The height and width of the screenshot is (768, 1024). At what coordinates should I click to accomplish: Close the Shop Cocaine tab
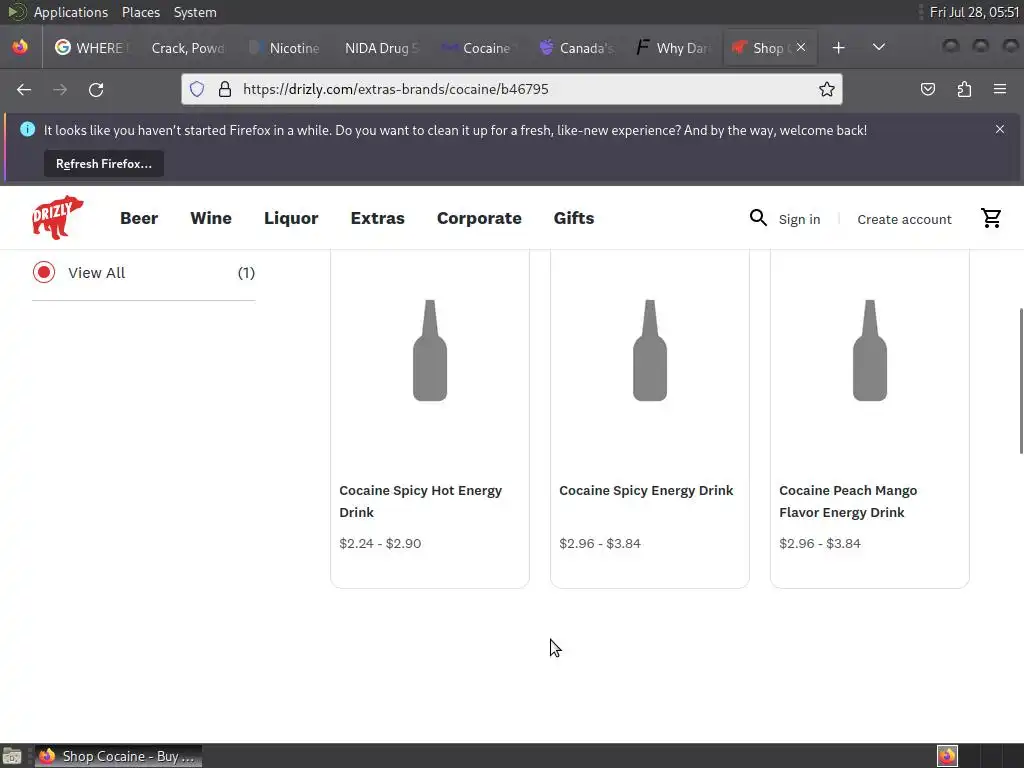[x=801, y=48]
